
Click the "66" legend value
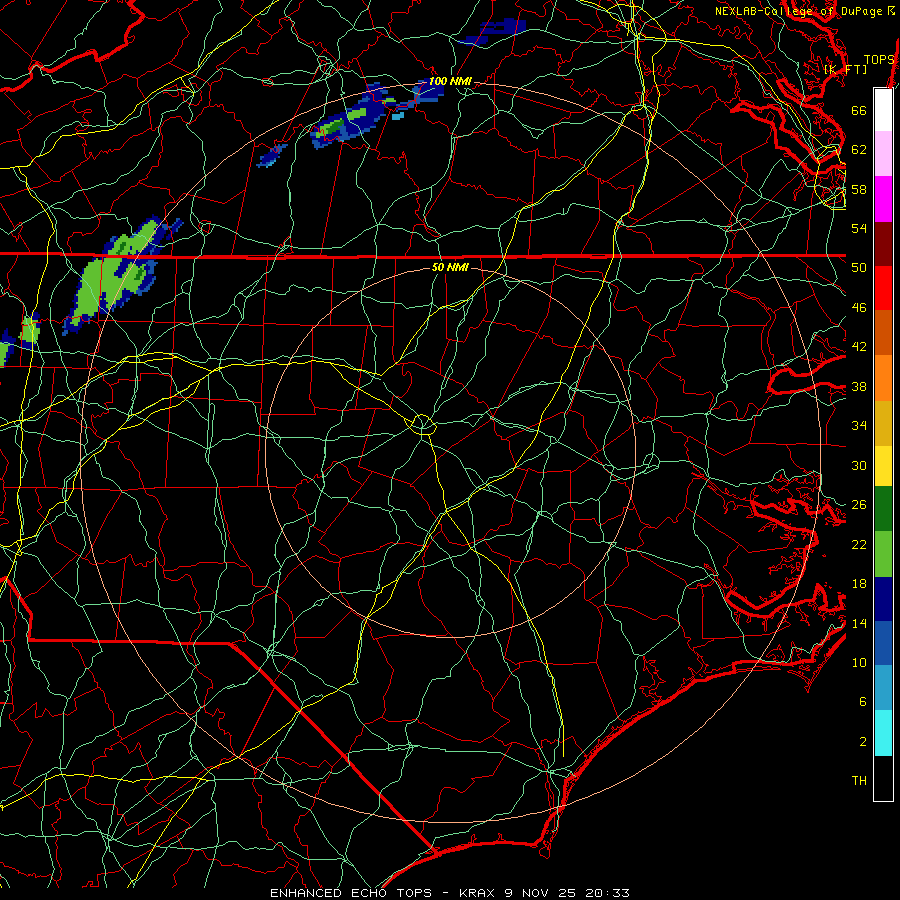(x=859, y=110)
